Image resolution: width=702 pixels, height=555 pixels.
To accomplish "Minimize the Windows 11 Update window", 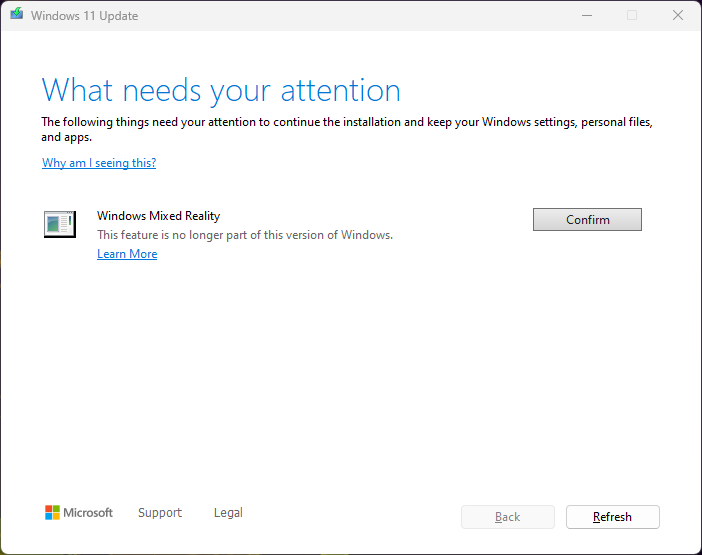I will pyautogui.click(x=587, y=16).
